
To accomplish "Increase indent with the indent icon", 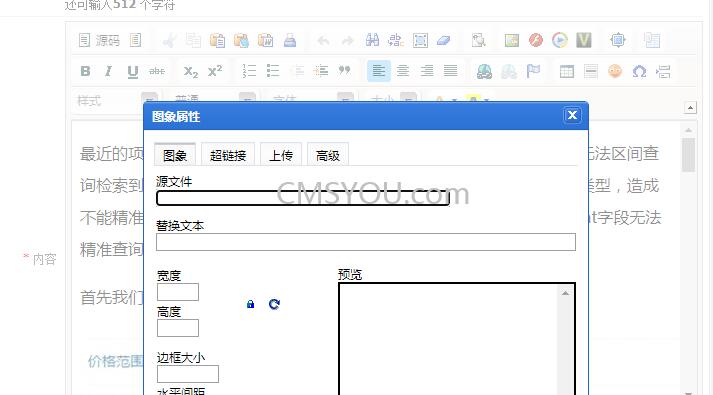I will click(321, 71).
